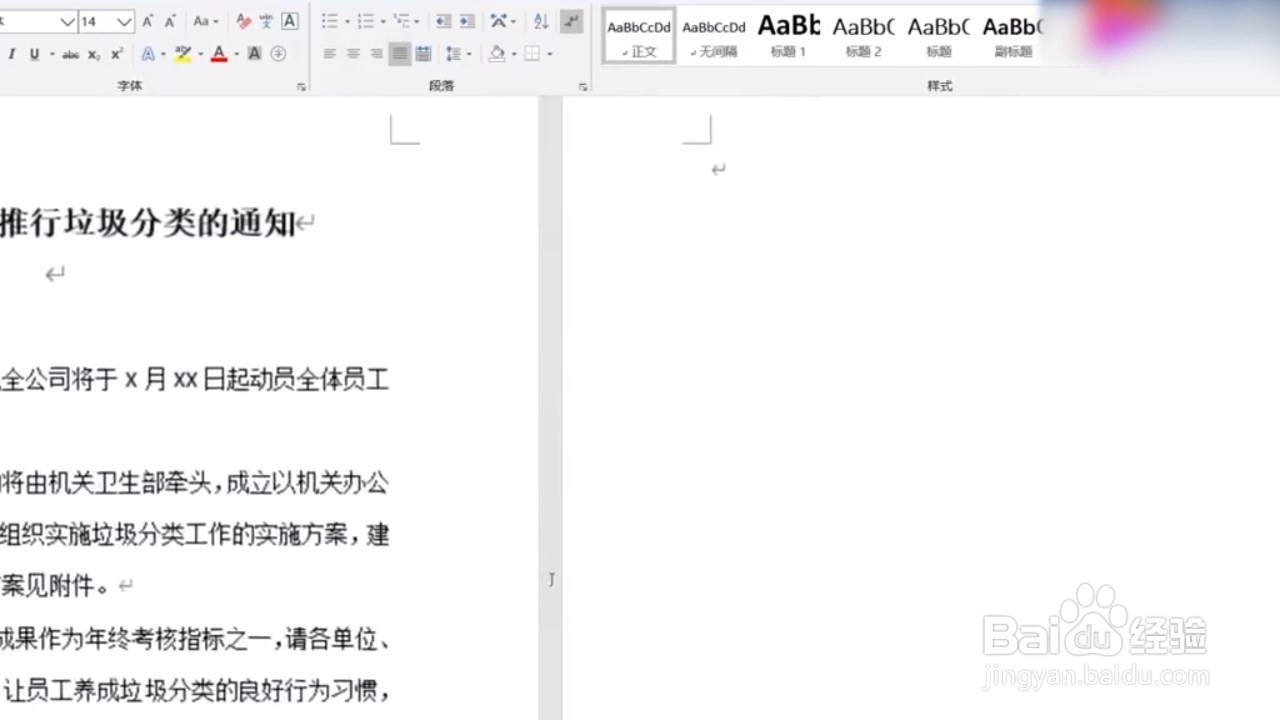The image size is (1280, 720).
Task: Align text right
Action: pyautogui.click(x=376, y=54)
